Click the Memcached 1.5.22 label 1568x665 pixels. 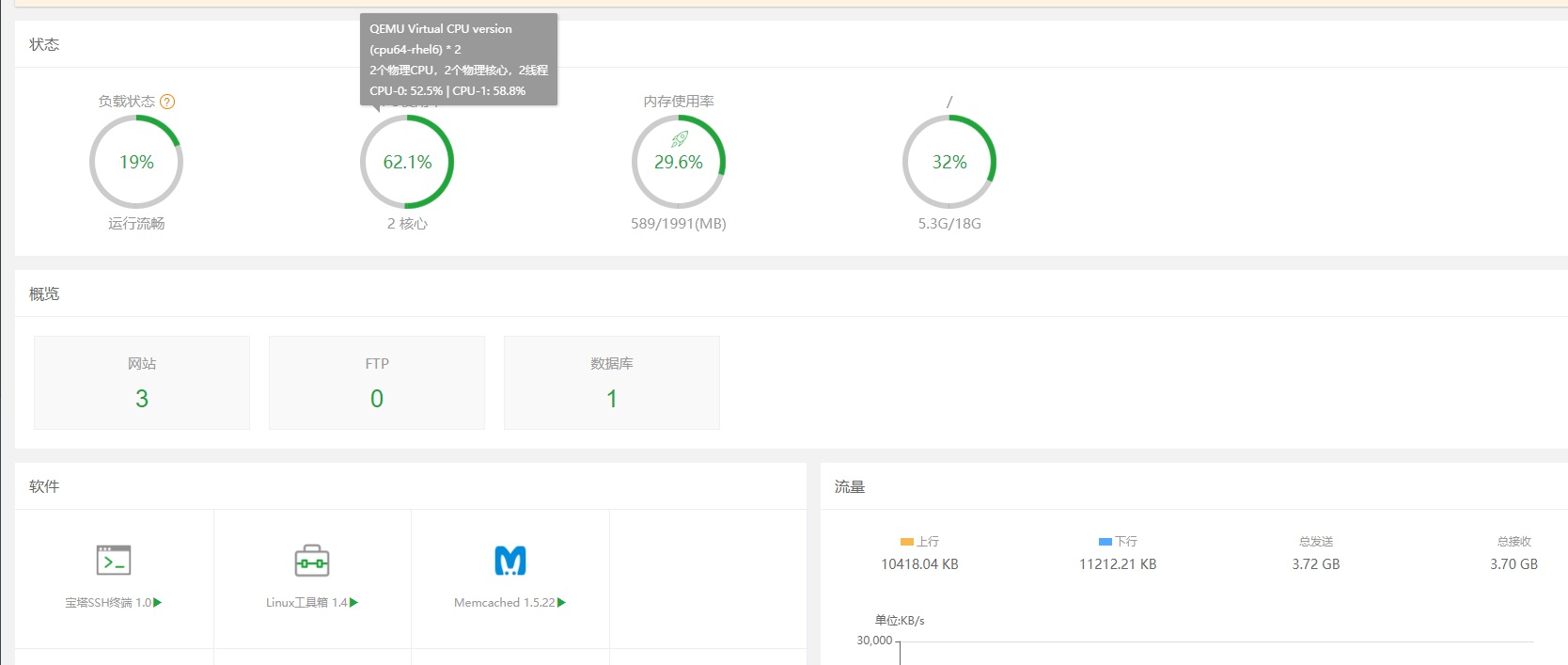point(504,603)
